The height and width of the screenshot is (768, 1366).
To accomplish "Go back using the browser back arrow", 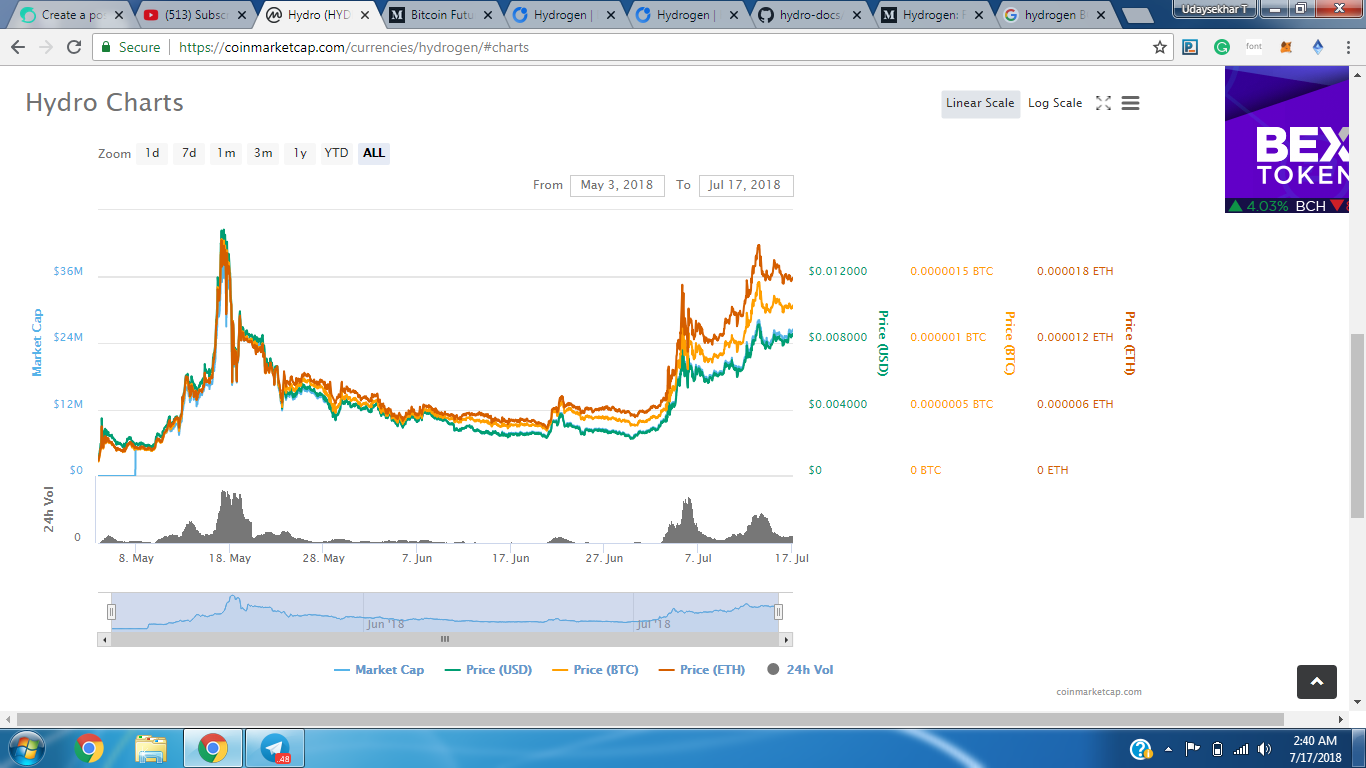I will pos(18,47).
